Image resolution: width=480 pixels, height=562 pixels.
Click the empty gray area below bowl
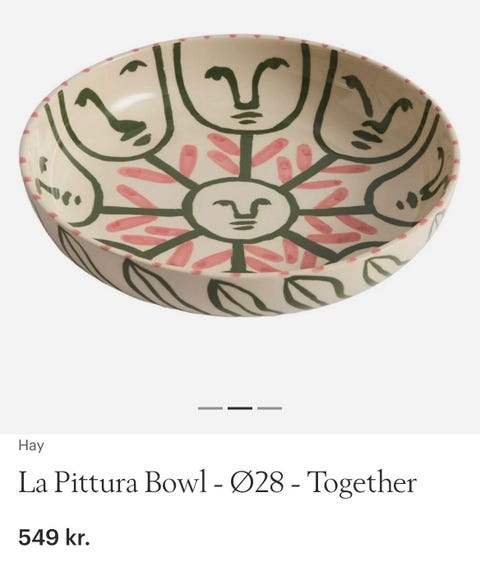[x=239, y=362]
